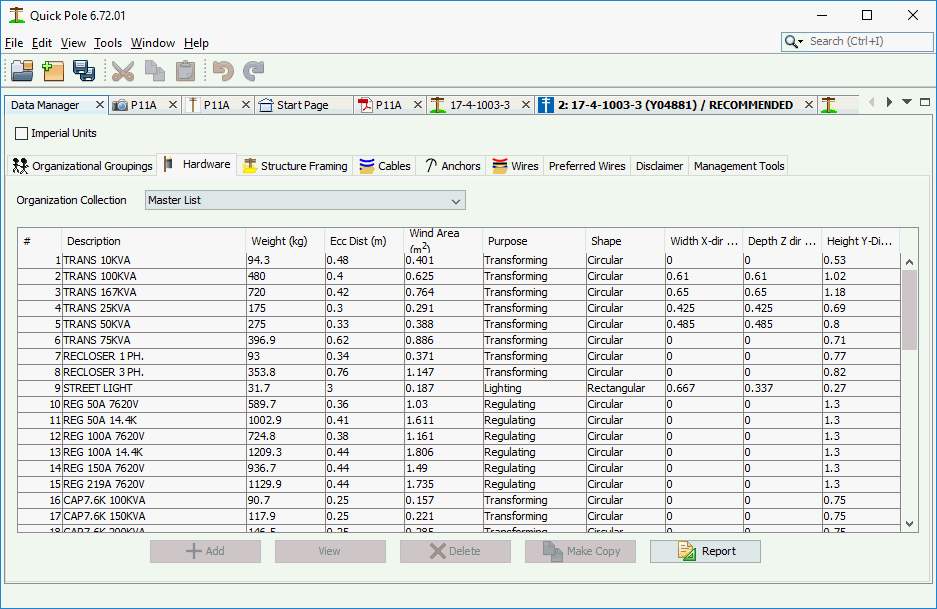
Task: Click the New Project toolbar icon
Action: coord(53,71)
